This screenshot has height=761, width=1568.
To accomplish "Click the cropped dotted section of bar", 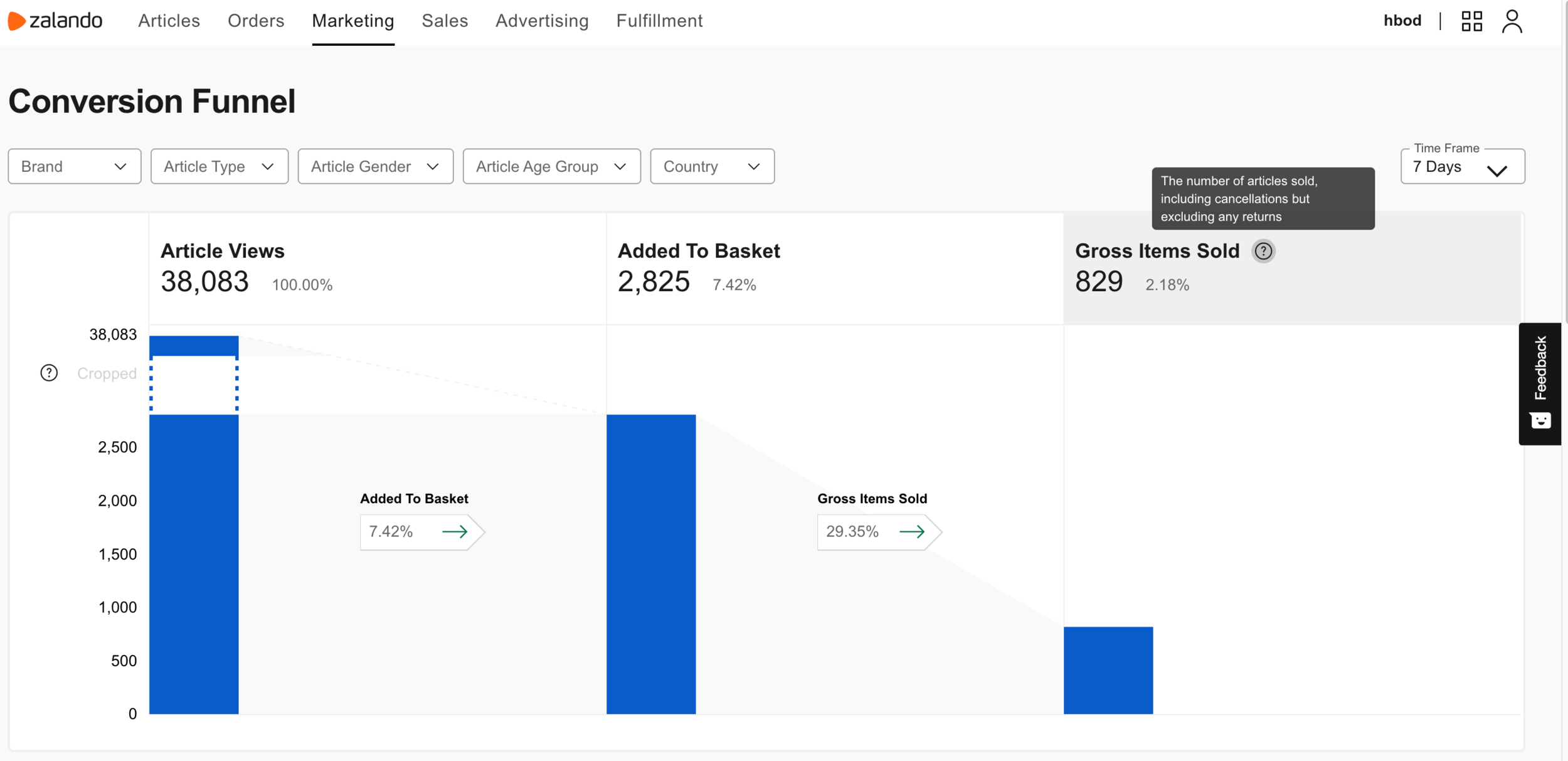I will tap(194, 384).
